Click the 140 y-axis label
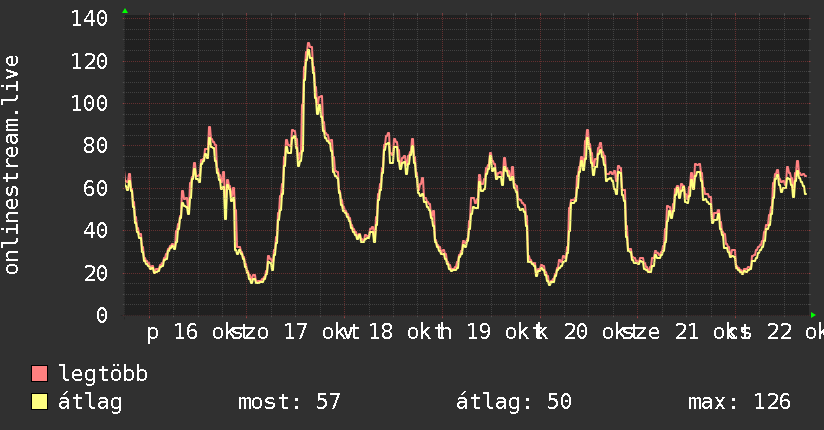This screenshot has height=430, width=824. coord(89,19)
